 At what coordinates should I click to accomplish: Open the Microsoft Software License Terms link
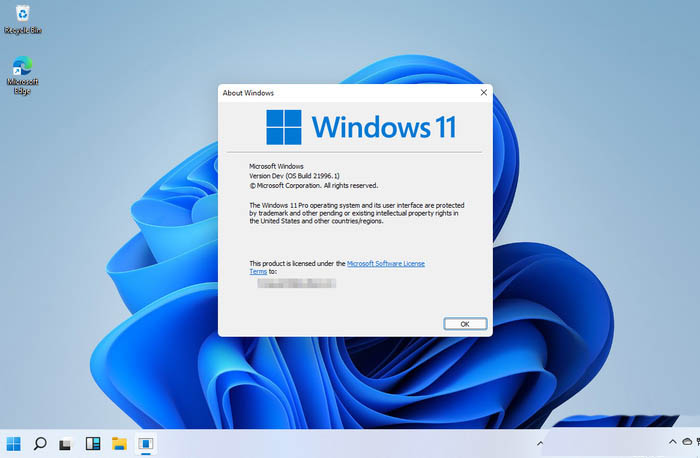[x=385, y=263]
